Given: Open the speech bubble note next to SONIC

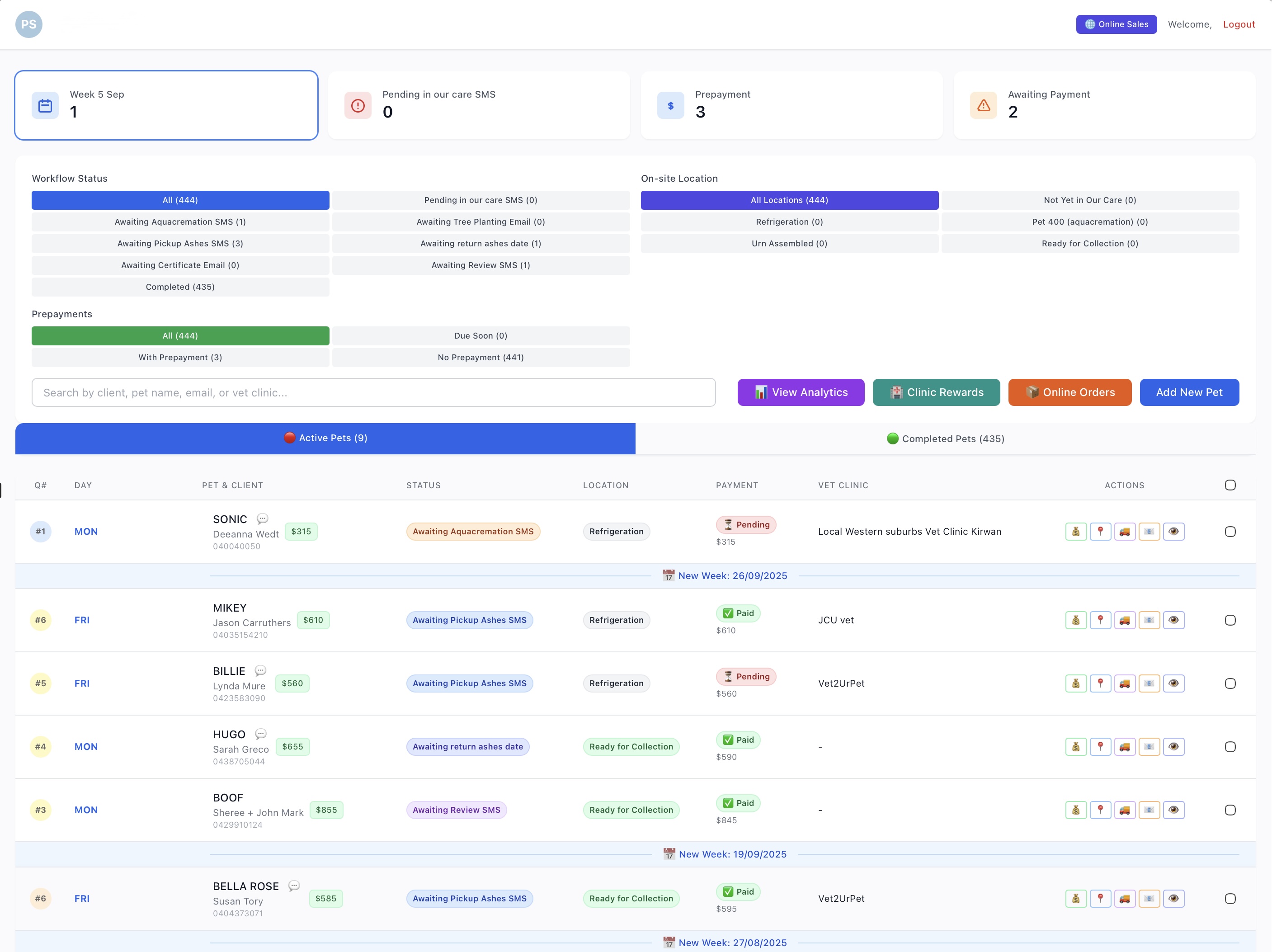Looking at the screenshot, I should click(262, 519).
